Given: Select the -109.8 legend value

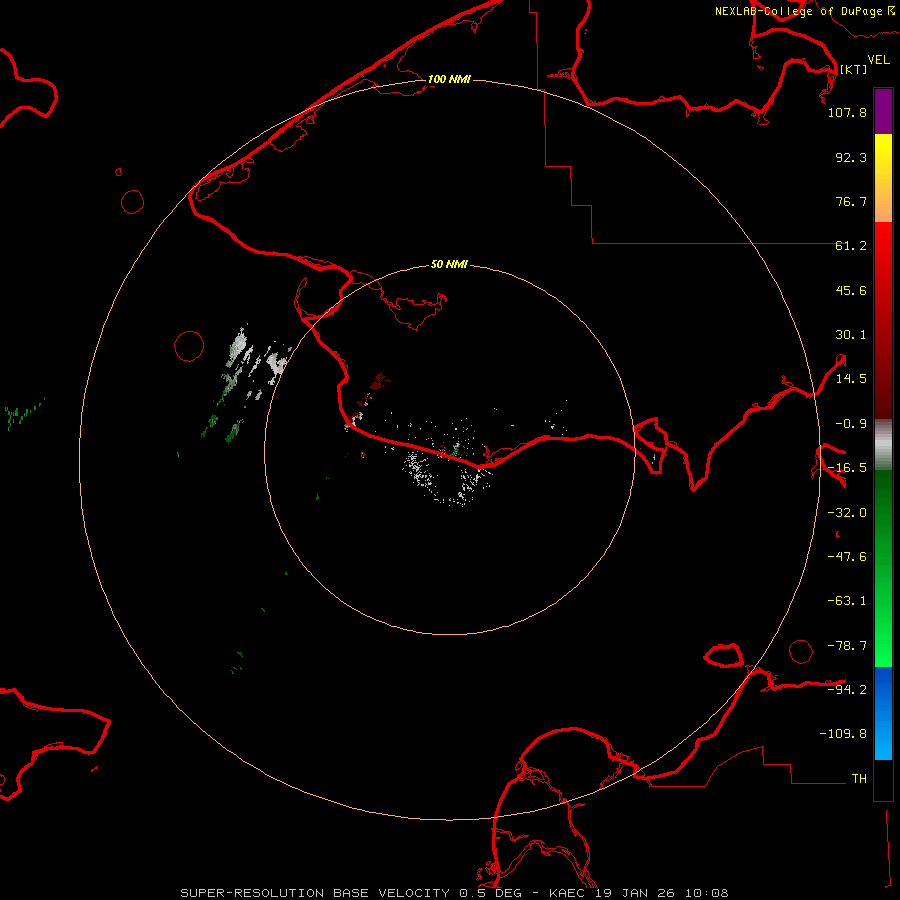Looking at the screenshot, I should (843, 734).
